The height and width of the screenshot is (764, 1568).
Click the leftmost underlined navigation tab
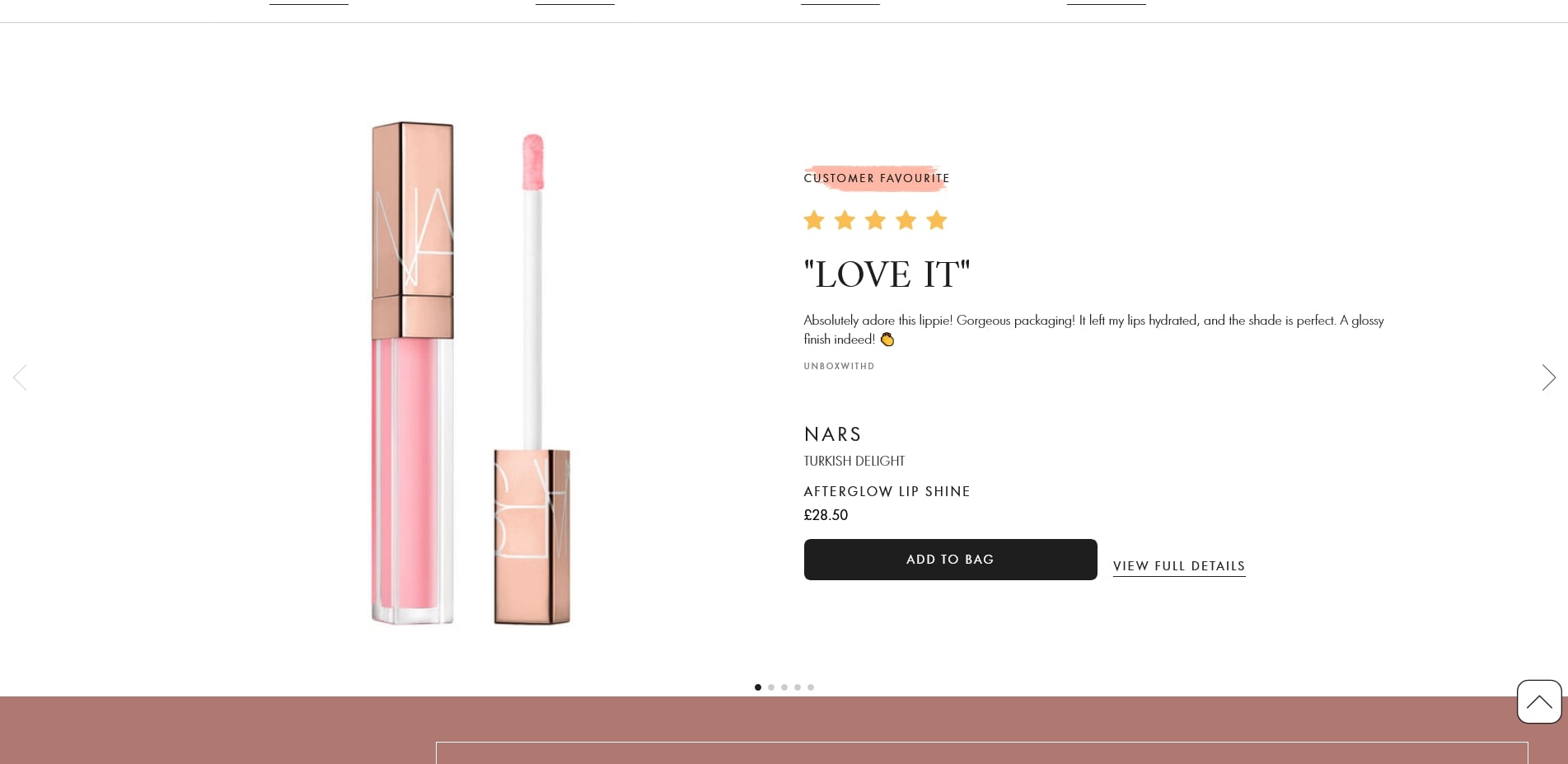click(308, 2)
